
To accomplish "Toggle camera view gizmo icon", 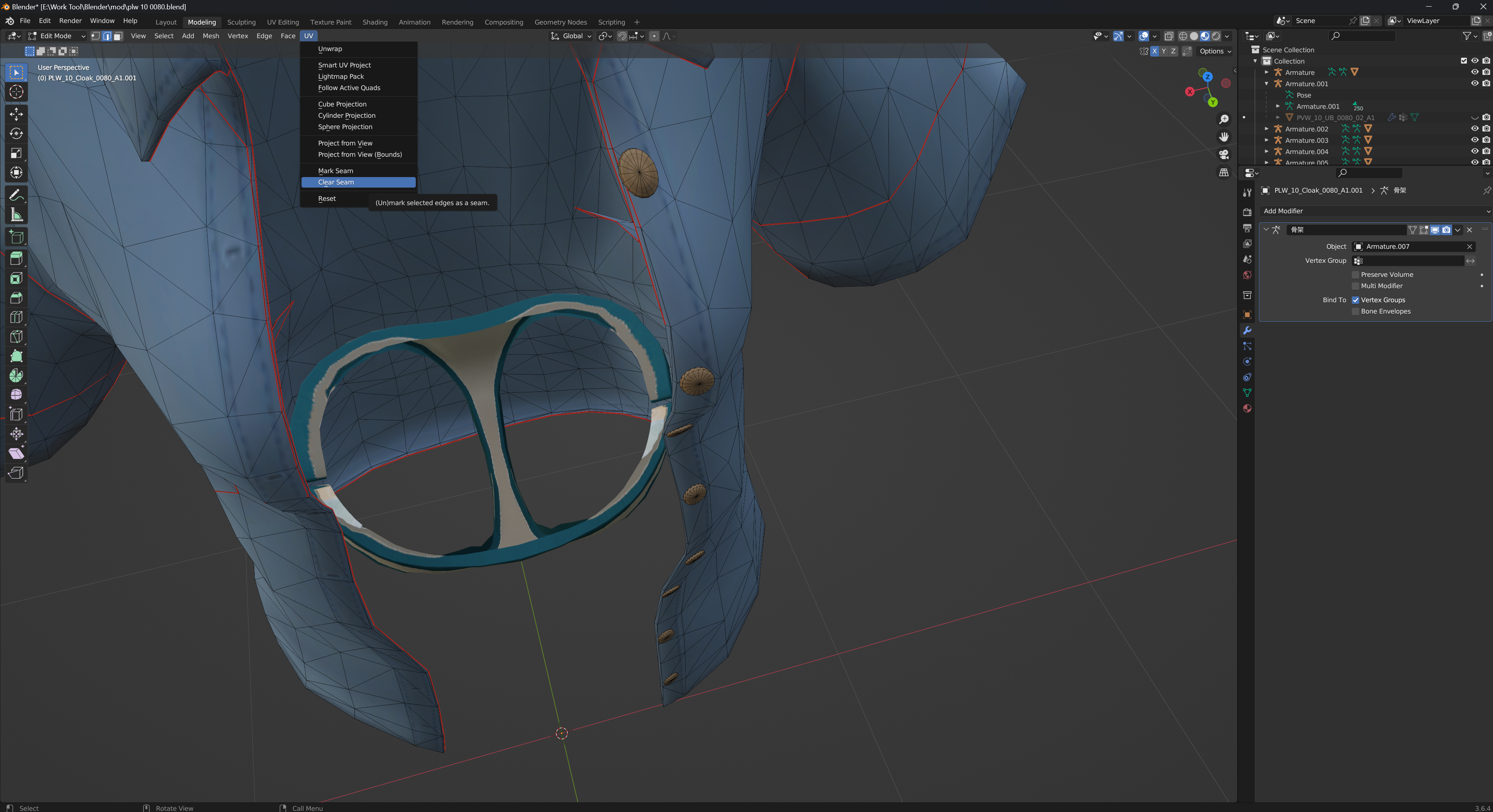I will [1223, 155].
